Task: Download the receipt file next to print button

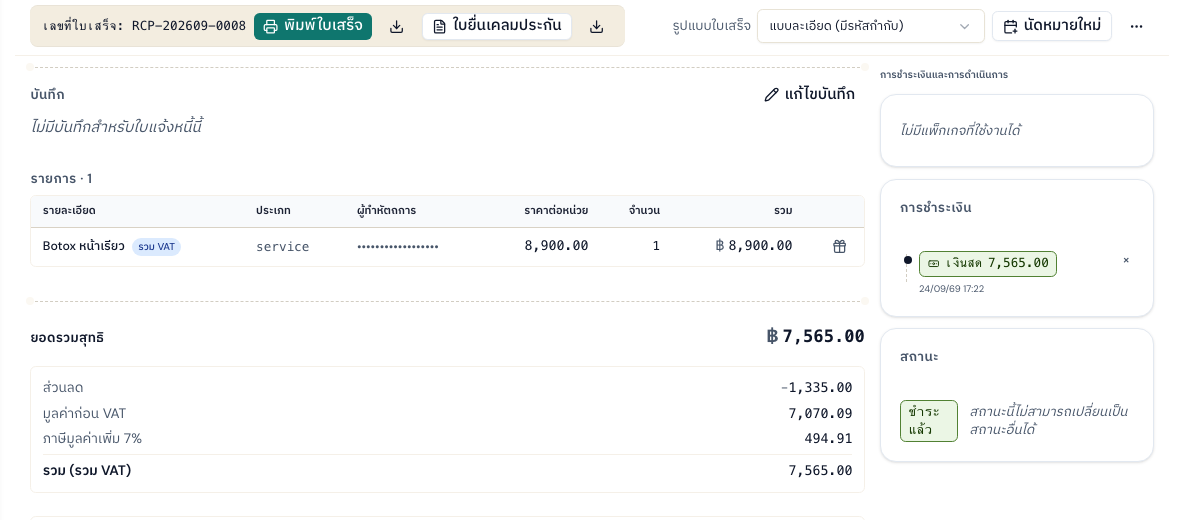Action: click(396, 27)
